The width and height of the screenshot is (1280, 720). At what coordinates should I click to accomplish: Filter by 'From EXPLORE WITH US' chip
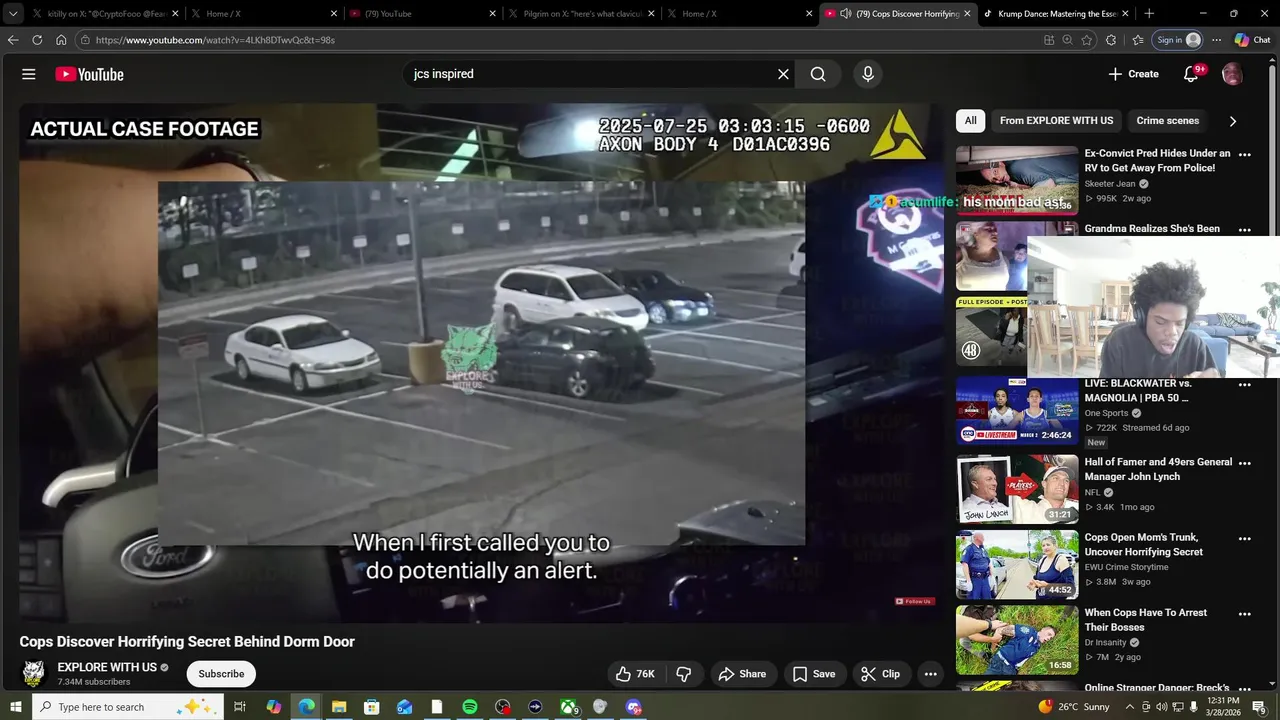click(1056, 121)
